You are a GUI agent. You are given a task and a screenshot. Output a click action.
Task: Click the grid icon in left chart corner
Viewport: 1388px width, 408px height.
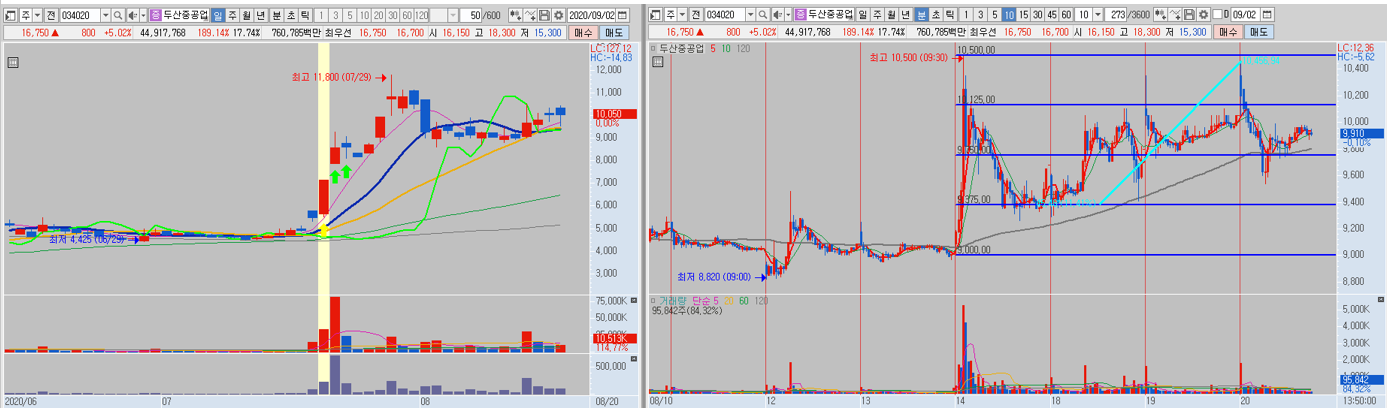click(13, 62)
